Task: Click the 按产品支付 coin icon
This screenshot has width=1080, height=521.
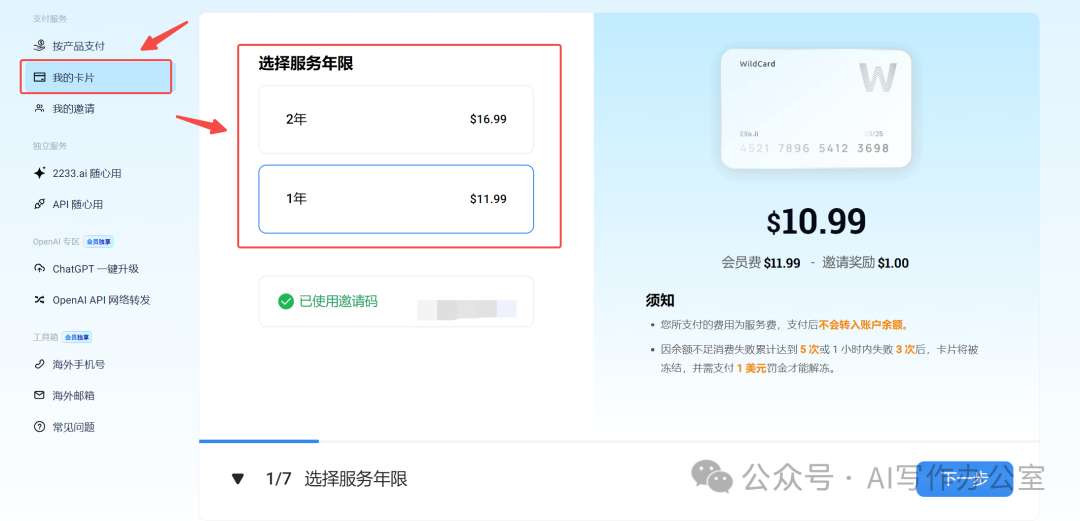Action: pyautogui.click(x=39, y=45)
